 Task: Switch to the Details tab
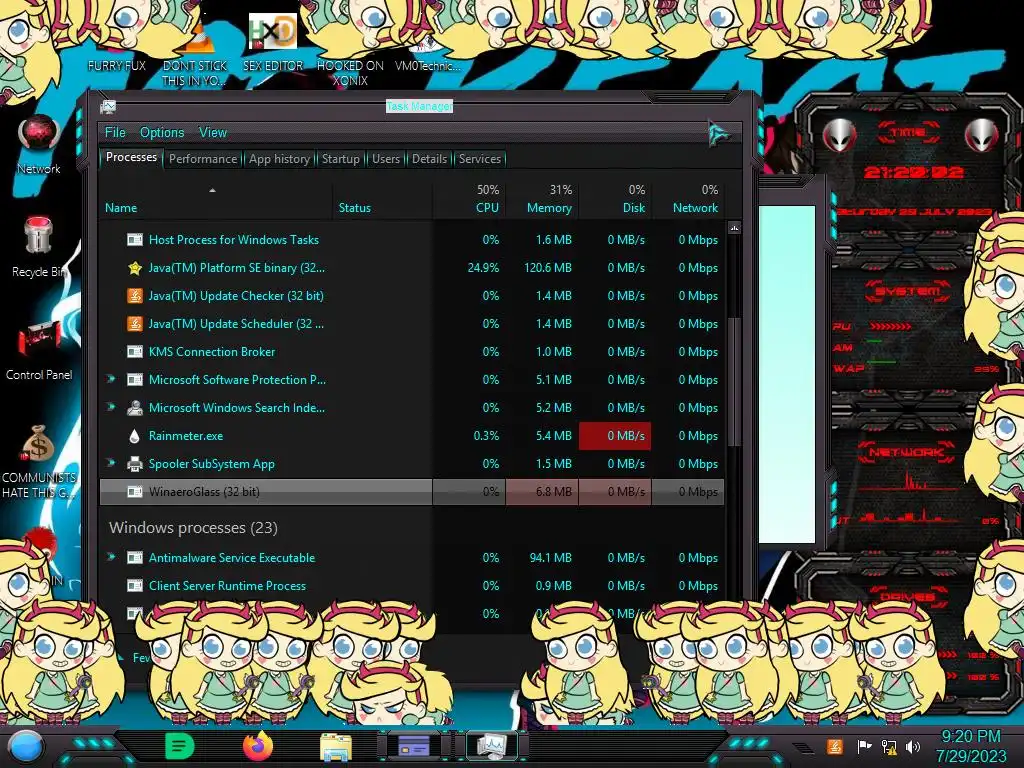(429, 159)
